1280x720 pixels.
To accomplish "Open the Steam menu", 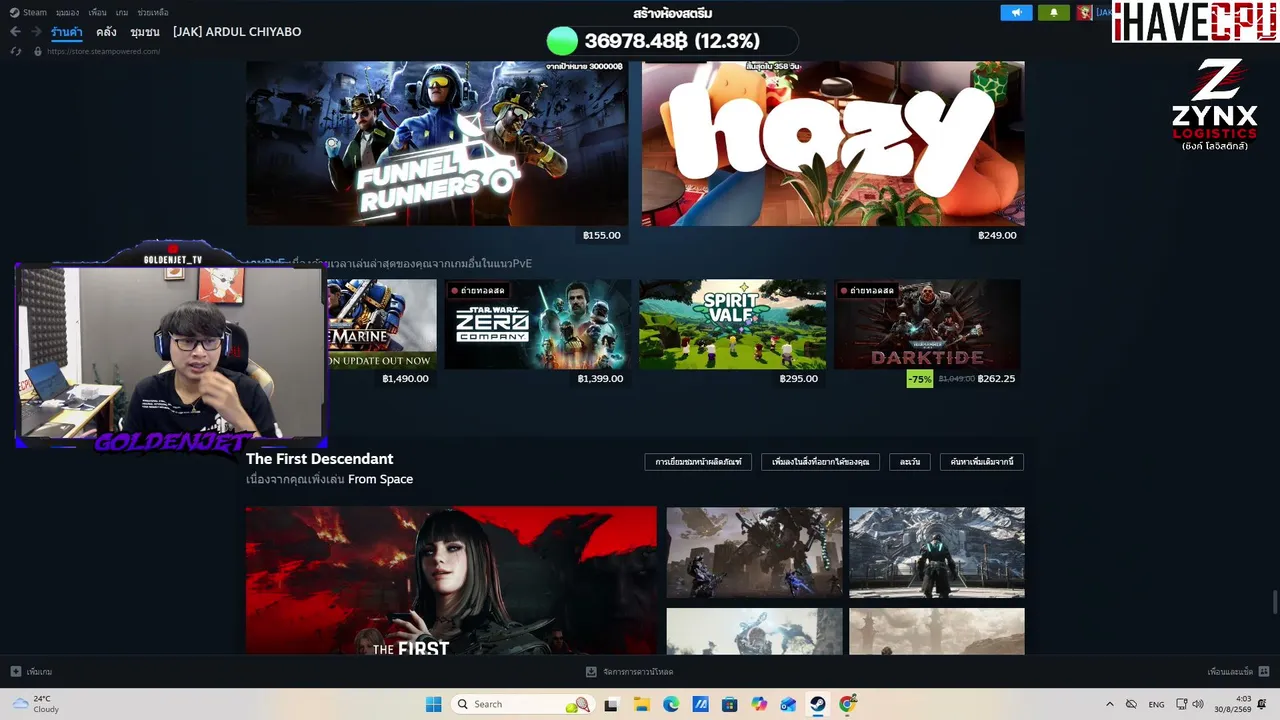I will (x=35, y=12).
